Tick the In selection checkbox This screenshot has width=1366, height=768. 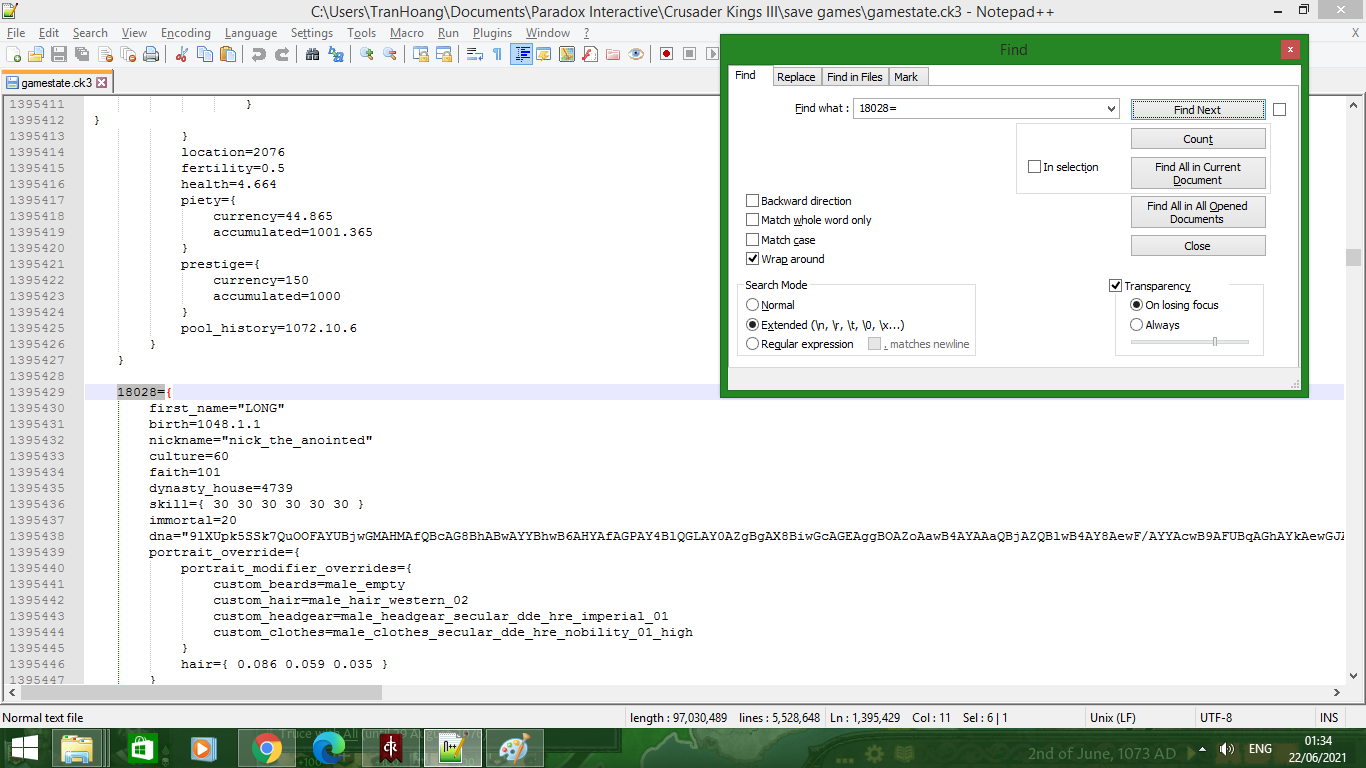coord(1035,167)
